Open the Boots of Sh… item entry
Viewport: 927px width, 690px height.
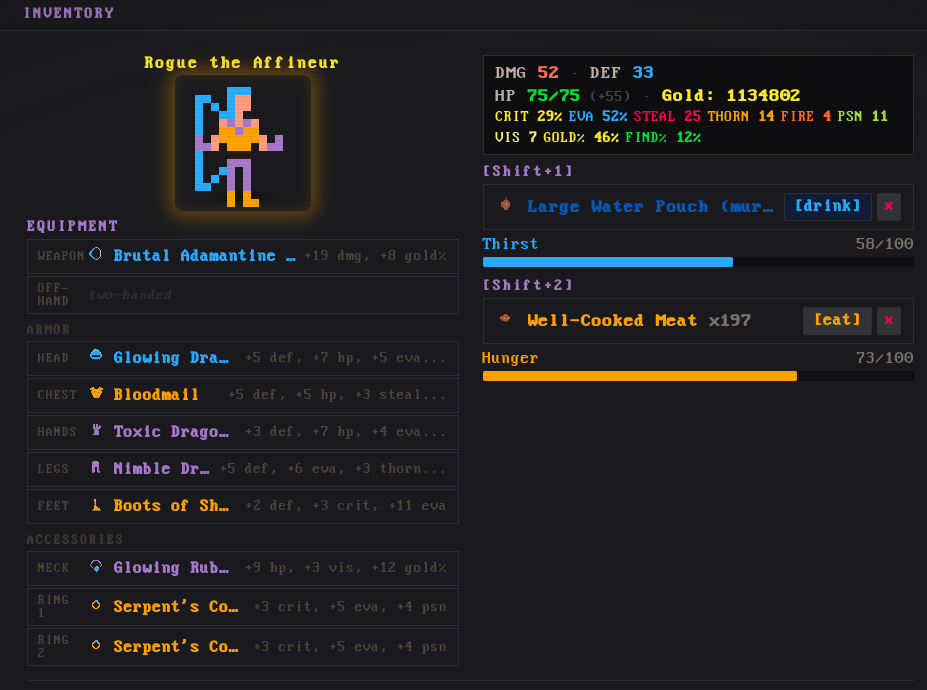point(243,506)
